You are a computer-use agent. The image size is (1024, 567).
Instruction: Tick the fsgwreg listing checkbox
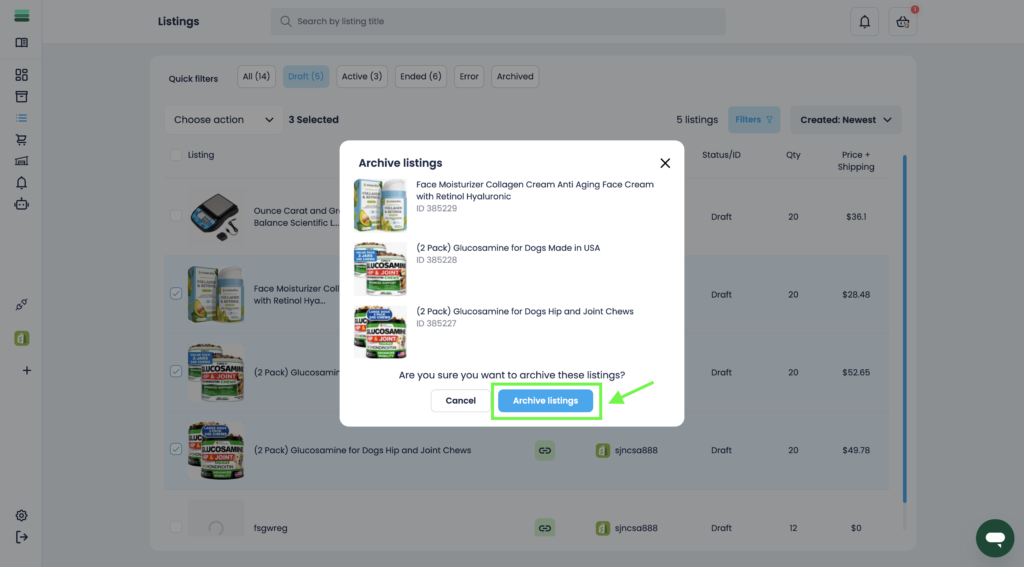176,527
